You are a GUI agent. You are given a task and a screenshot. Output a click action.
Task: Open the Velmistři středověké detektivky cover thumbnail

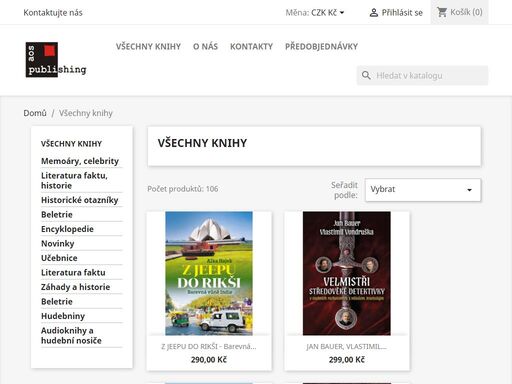point(347,273)
